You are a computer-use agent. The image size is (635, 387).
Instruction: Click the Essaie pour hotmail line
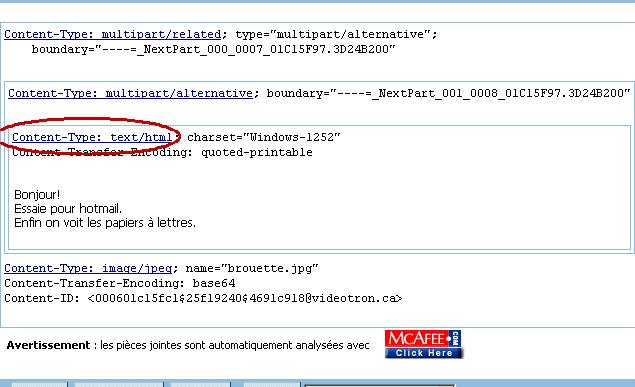pyautogui.click(x=68, y=209)
